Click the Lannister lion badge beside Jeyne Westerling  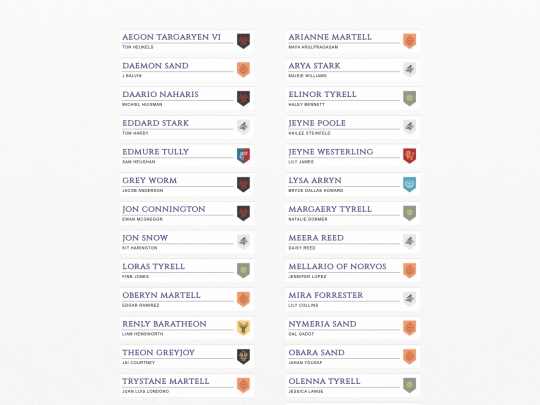point(409,156)
